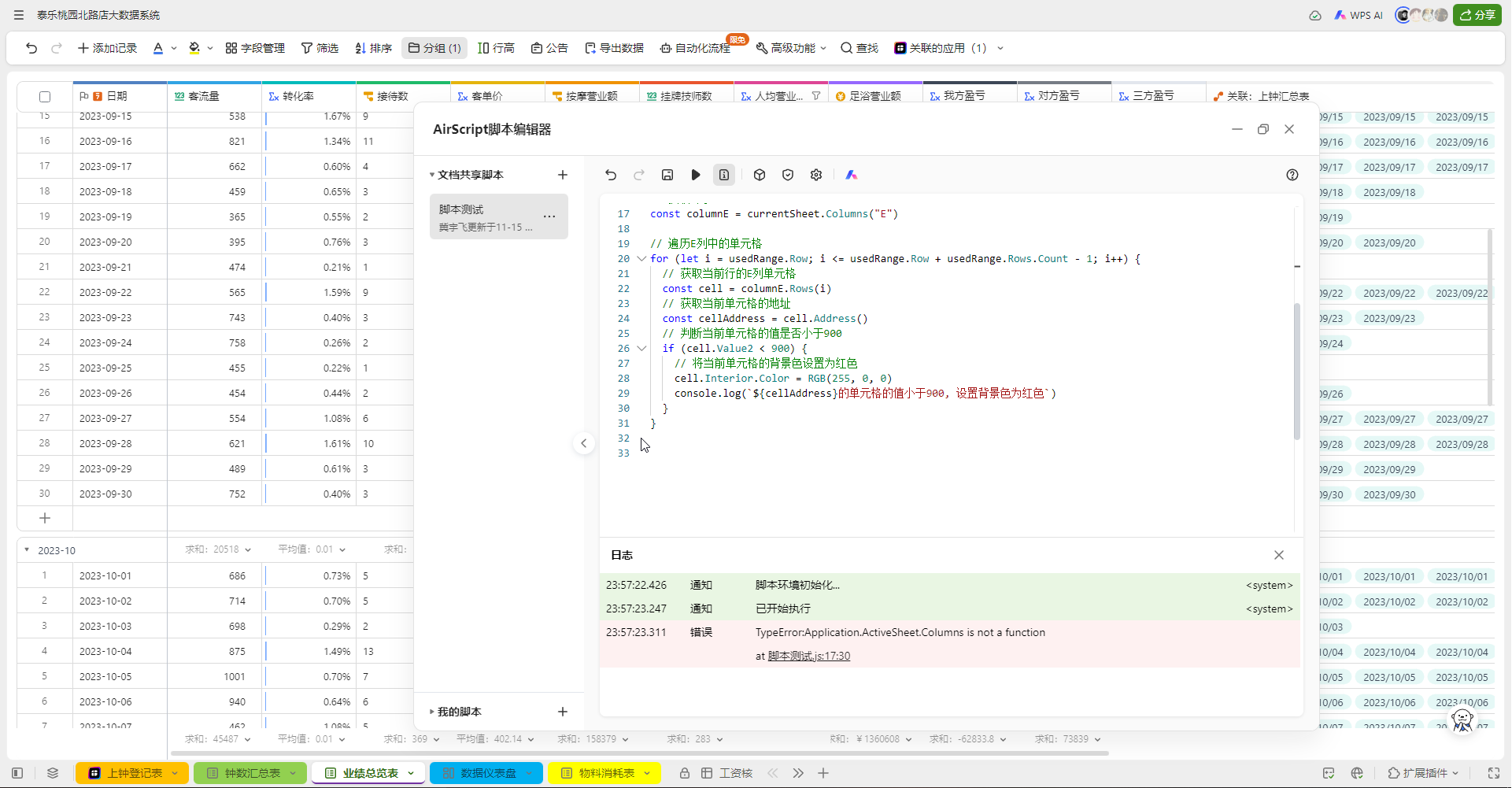The height and width of the screenshot is (788, 1512).
Task: Open error link 脚本测试.js:17:30
Action: pyautogui.click(x=808, y=656)
